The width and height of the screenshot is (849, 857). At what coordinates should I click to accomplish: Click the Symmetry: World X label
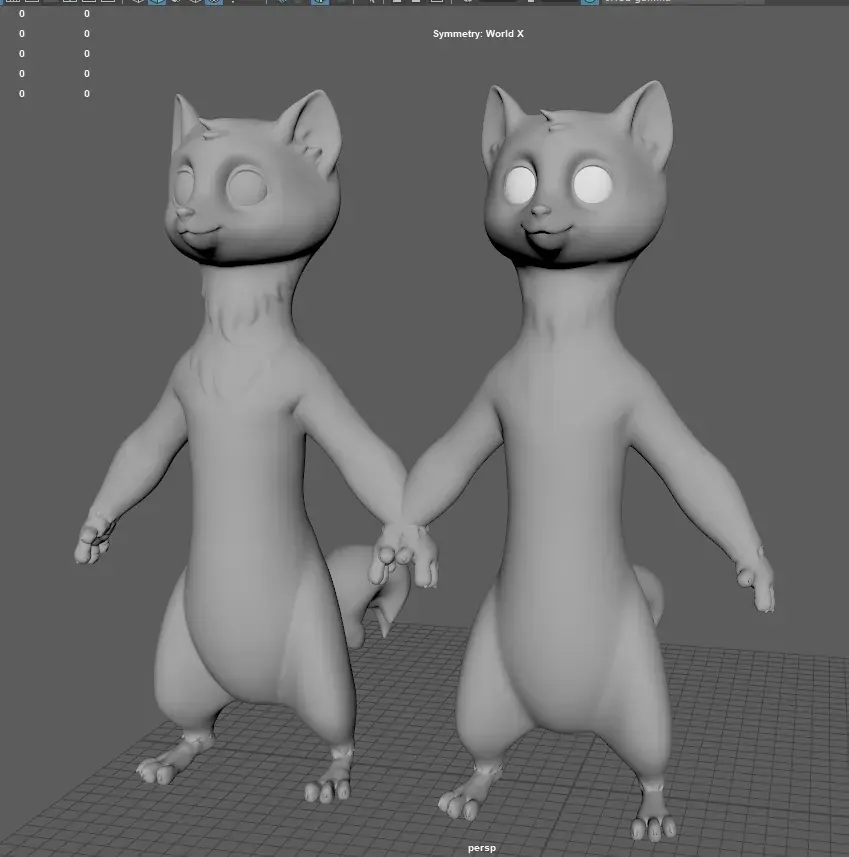[478, 34]
